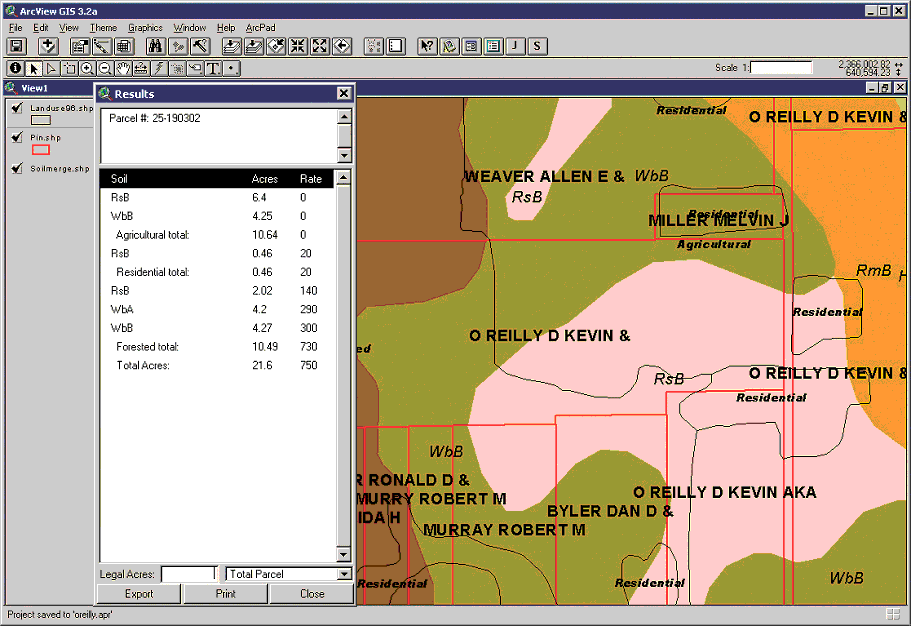Viewport: 911px width, 626px height.
Task: Click the Legal Acres input field
Action: coord(188,574)
